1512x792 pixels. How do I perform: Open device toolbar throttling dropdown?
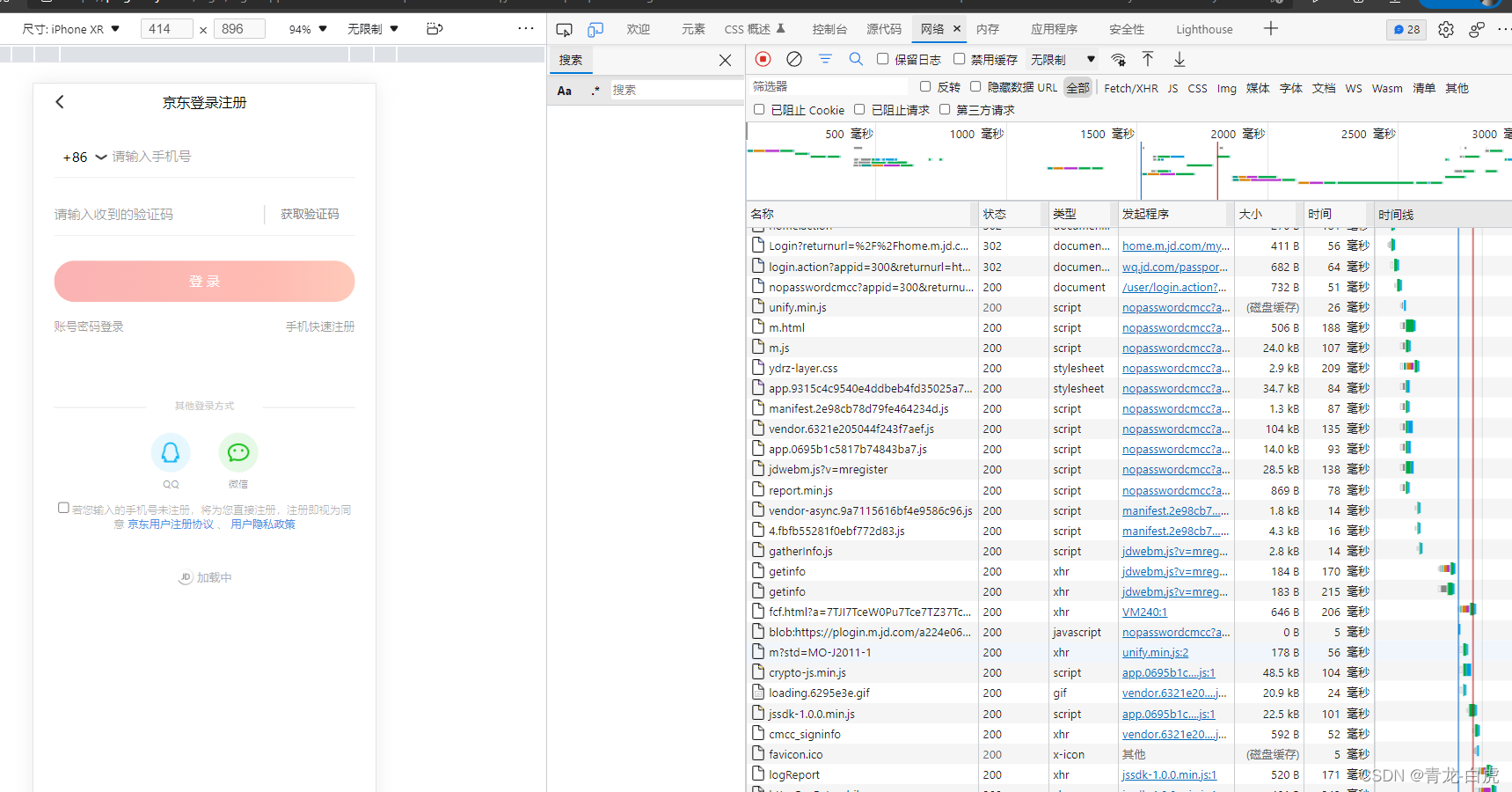pyautogui.click(x=373, y=29)
